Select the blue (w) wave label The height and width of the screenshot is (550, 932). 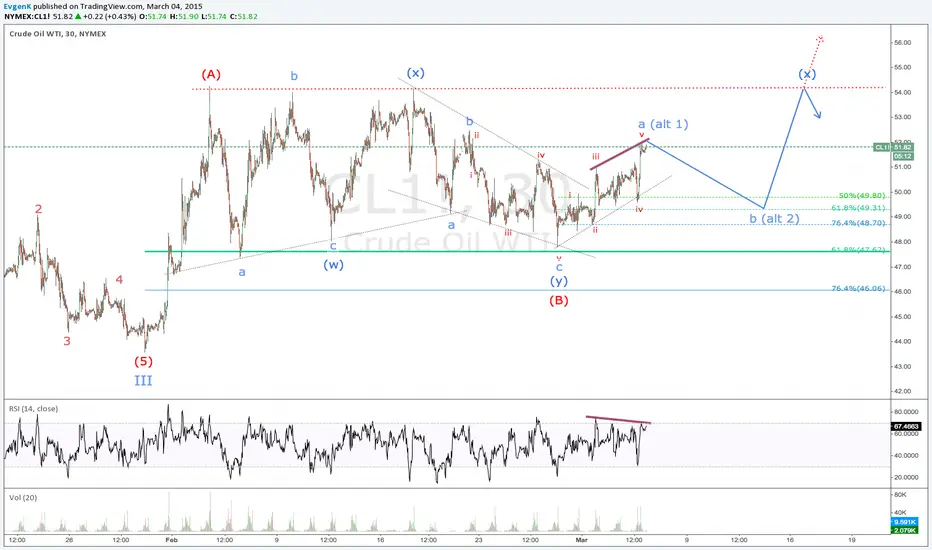click(333, 265)
